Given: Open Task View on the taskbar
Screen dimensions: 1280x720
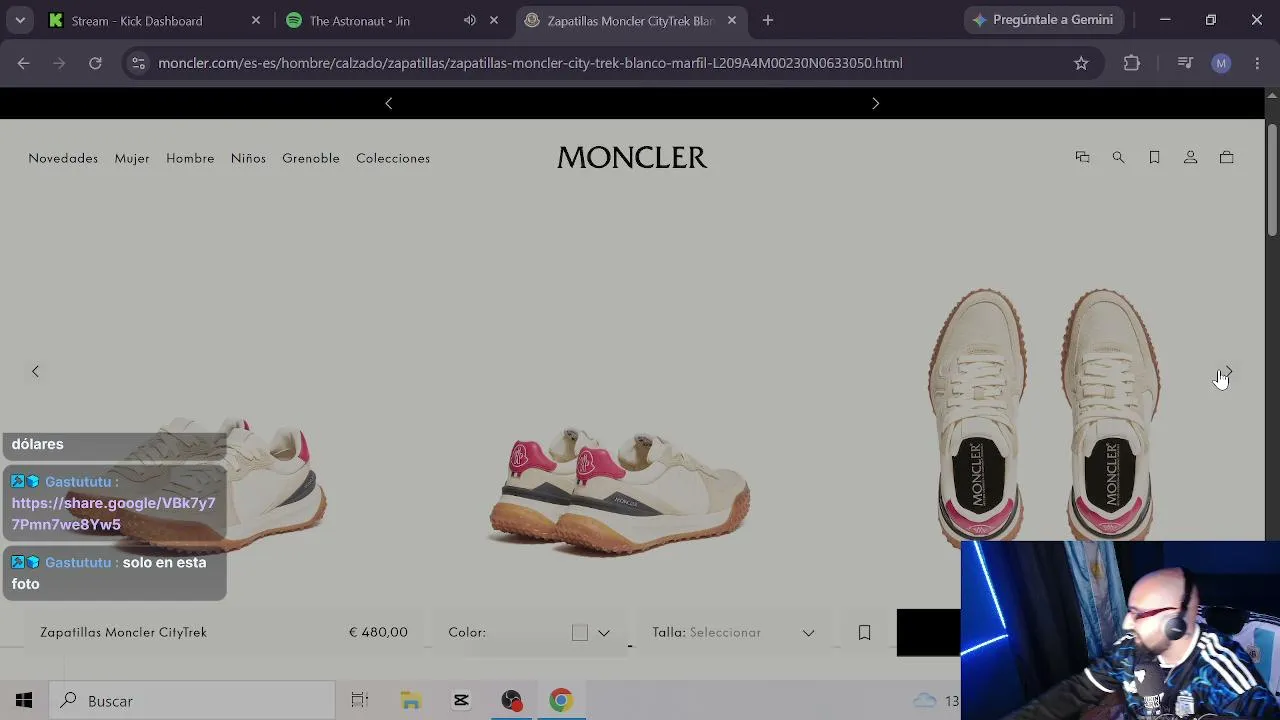Looking at the screenshot, I should [x=360, y=701].
